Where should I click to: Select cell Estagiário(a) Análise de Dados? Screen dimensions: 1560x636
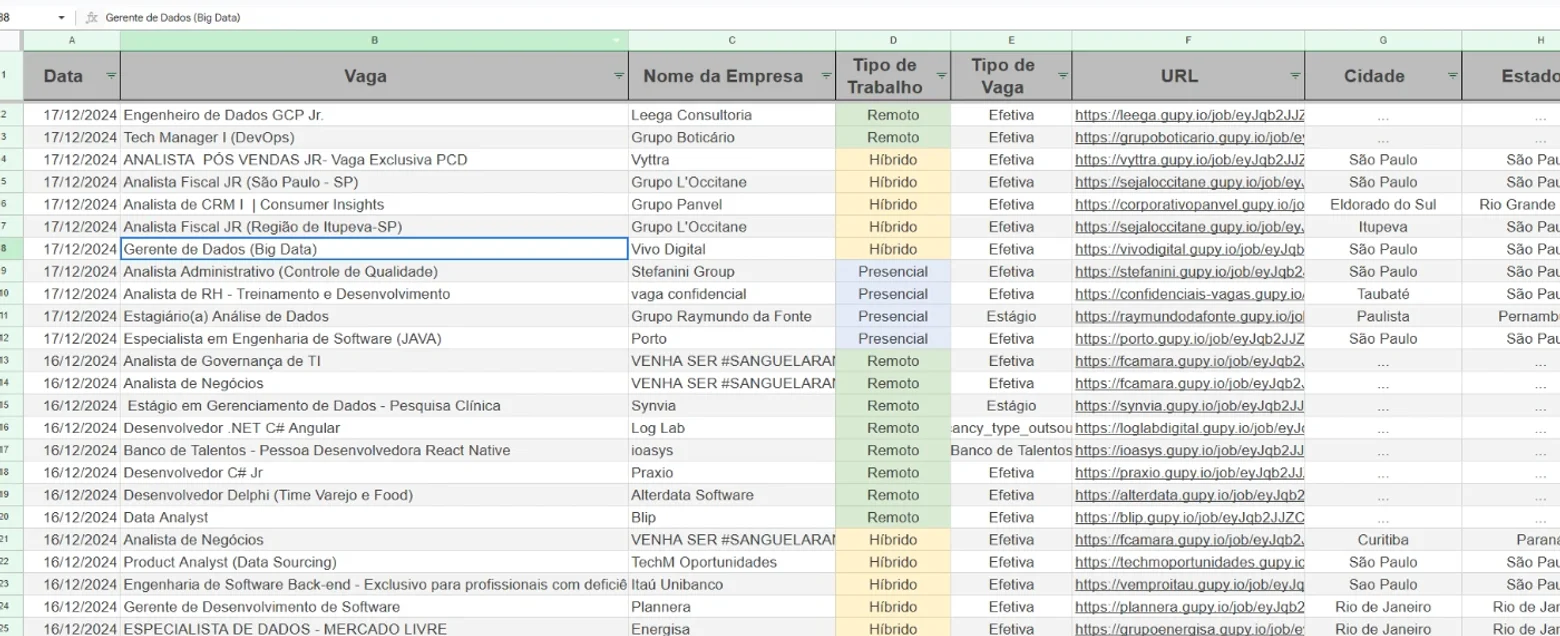point(374,316)
